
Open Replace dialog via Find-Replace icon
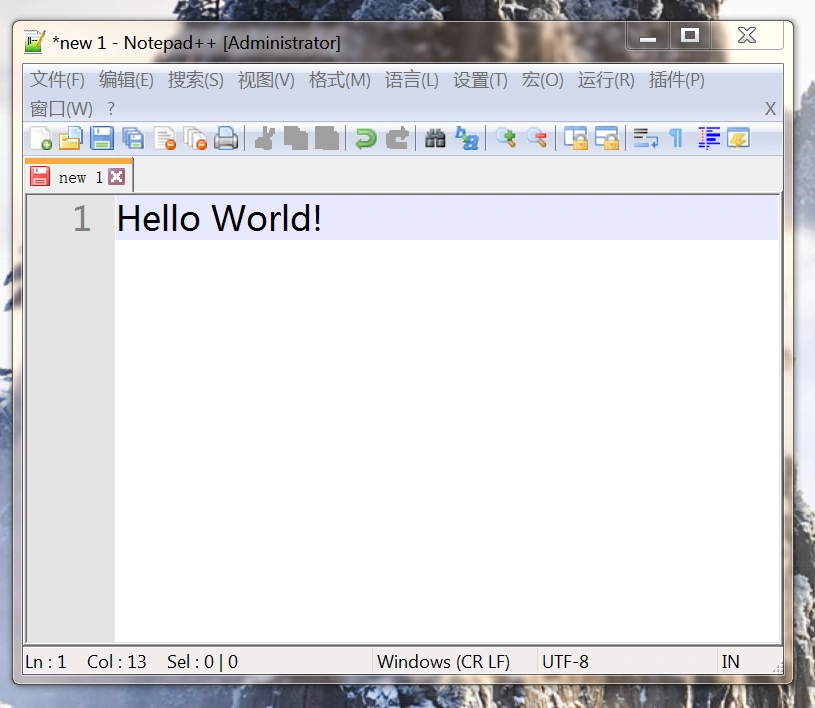466,138
